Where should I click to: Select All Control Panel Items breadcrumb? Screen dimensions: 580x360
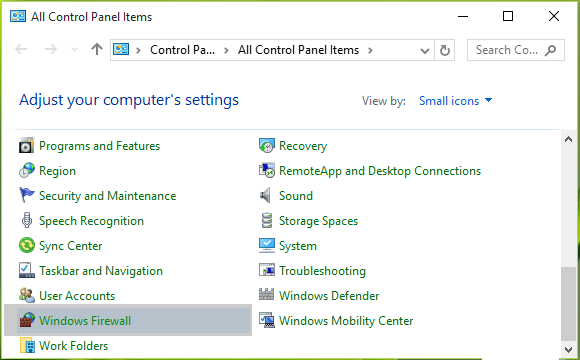click(298, 50)
